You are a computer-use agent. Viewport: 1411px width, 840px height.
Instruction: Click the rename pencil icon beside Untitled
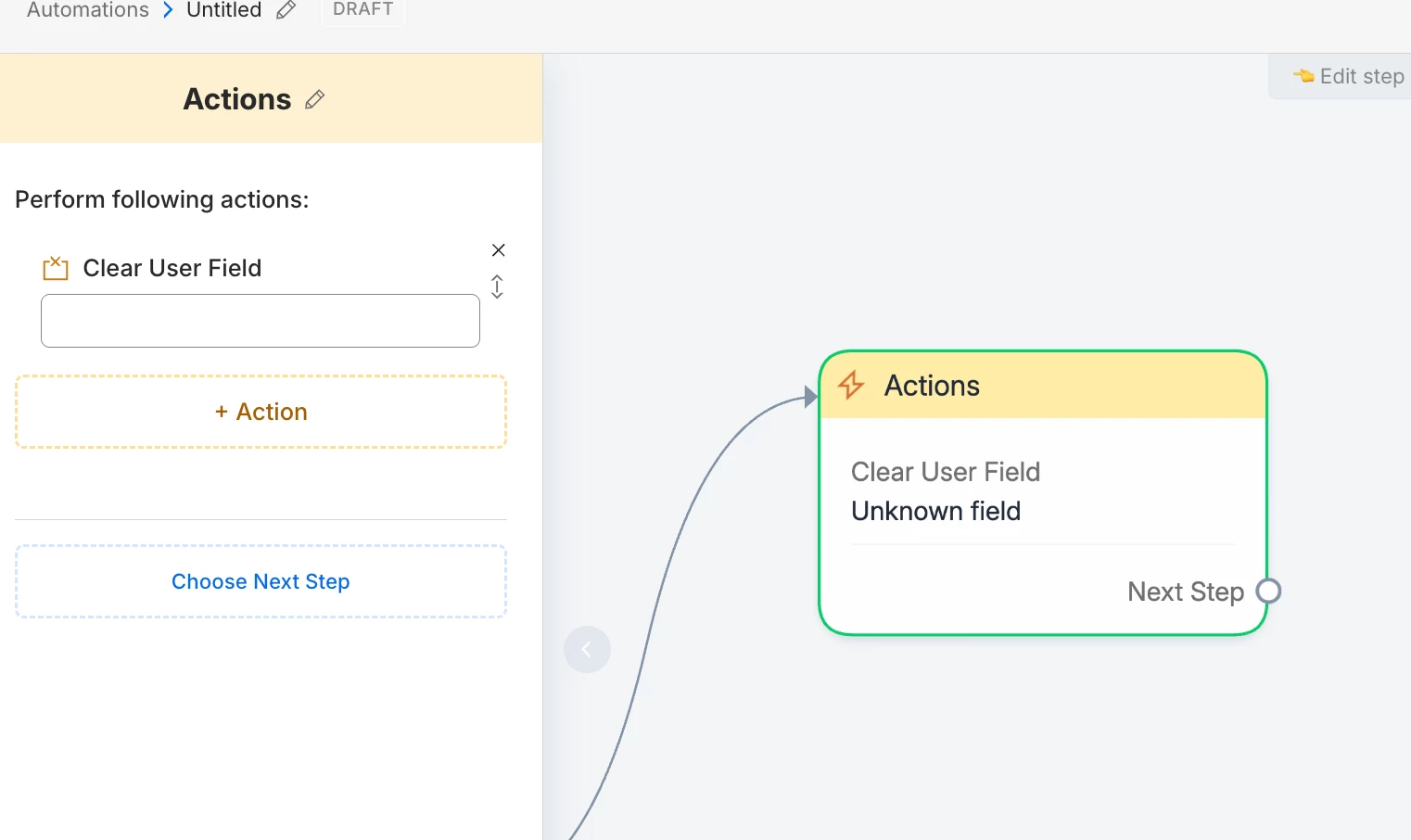coord(286,10)
